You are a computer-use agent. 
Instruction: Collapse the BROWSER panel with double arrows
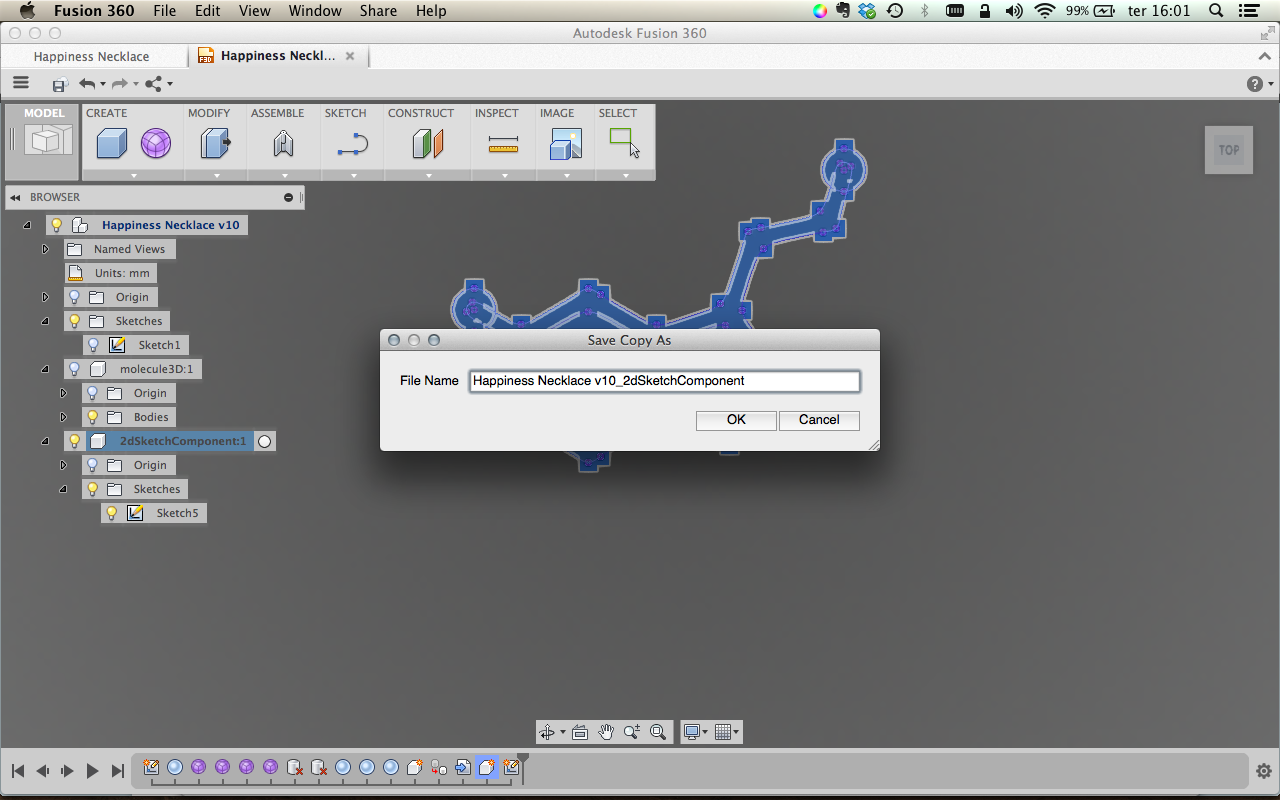tap(16, 198)
